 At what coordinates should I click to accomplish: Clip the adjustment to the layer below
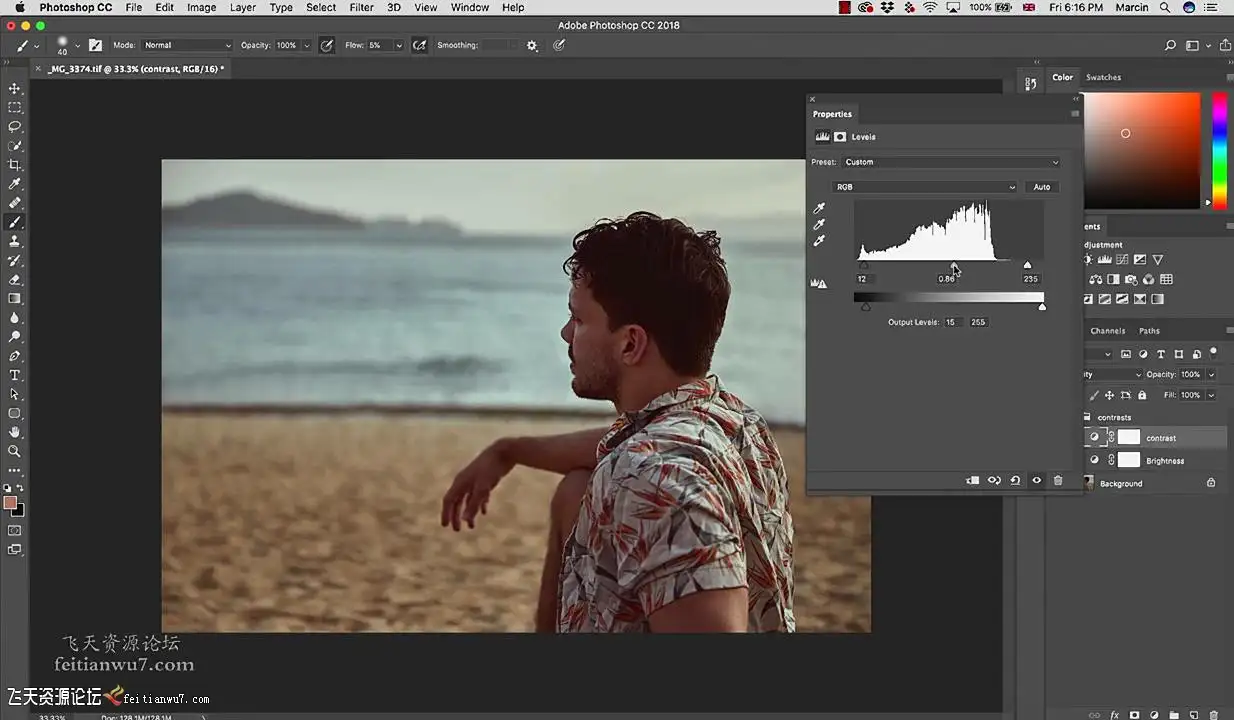(972, 481)
